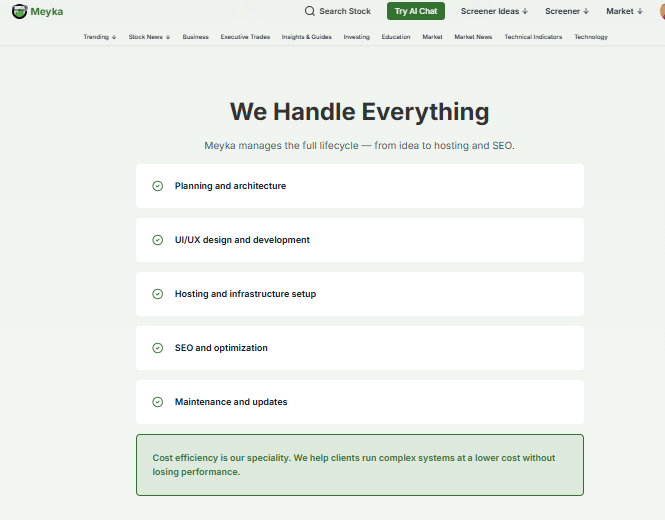665x520 pixels.
Task: Open Insights & Guides category
Action: pyautogui.click(x=307, y=37)
